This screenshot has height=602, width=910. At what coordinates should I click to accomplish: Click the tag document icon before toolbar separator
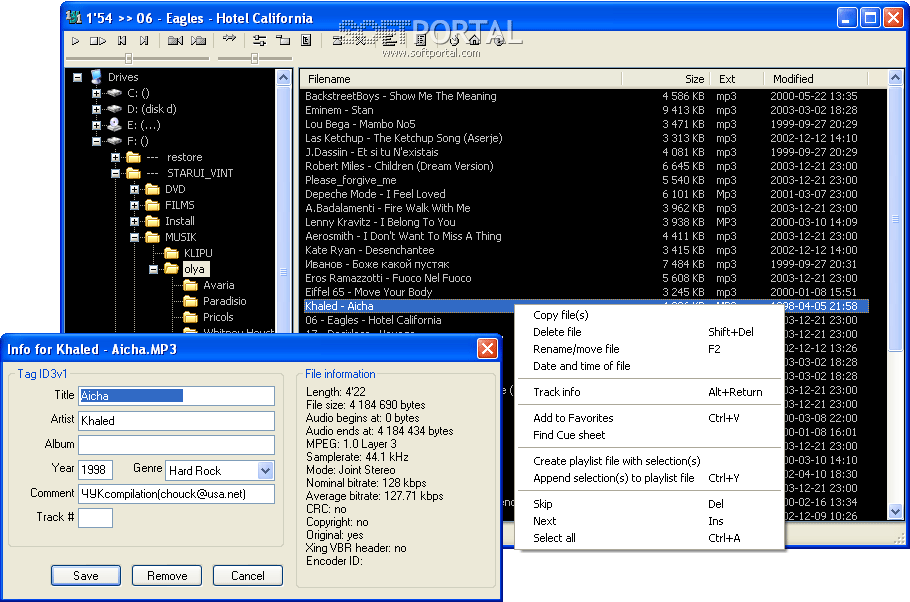tap(306, 40)
